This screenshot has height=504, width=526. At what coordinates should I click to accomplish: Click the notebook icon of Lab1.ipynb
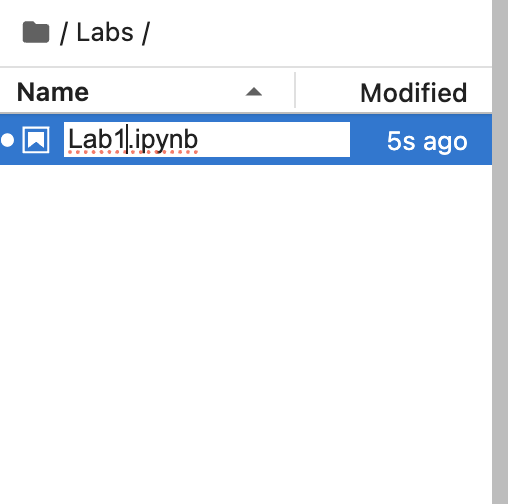pyautogui.click(x=36, y=140)
